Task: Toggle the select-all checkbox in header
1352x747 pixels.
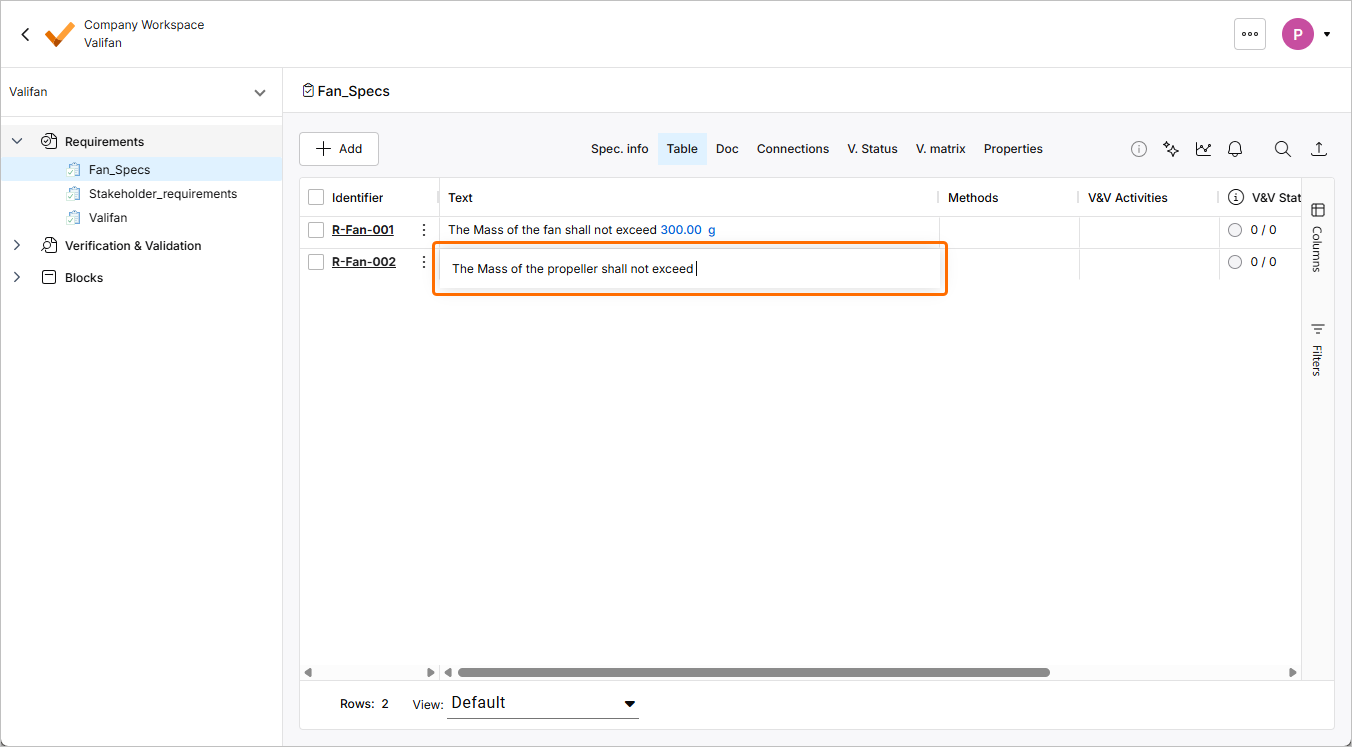Action: coord(316,198)
